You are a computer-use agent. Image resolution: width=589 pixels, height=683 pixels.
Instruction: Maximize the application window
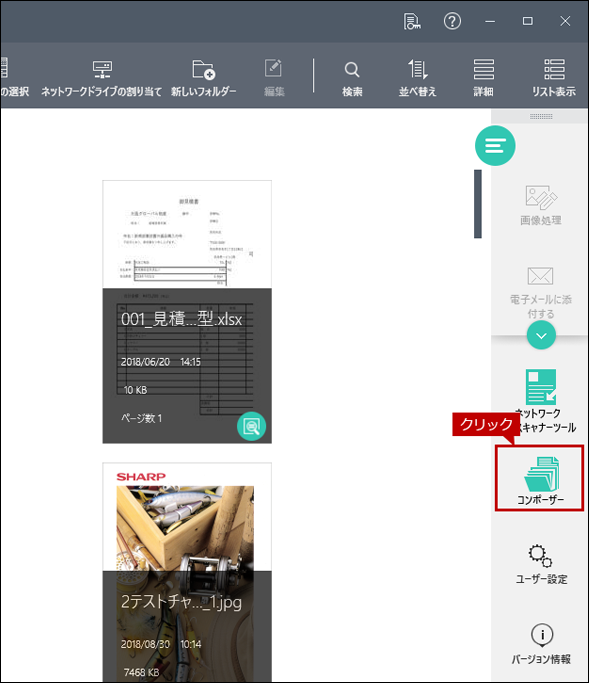(528, 21)
